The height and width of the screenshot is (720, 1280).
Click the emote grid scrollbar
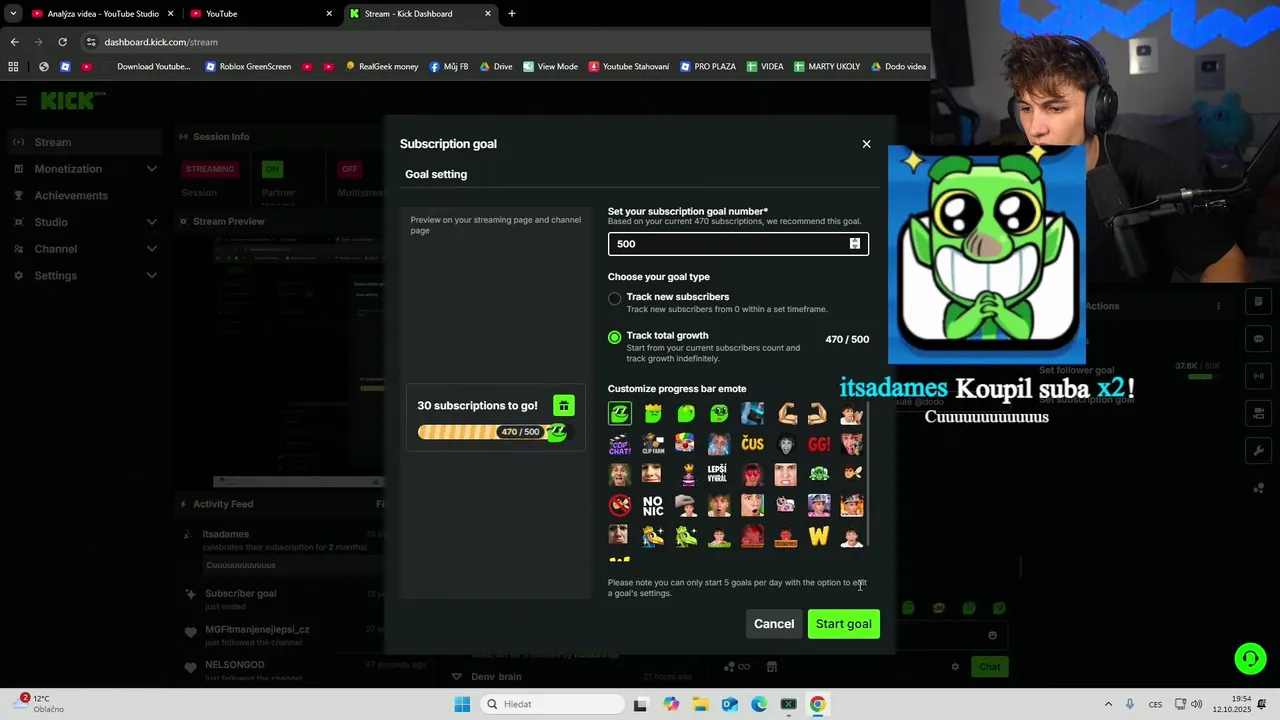(x=867, y=472)
